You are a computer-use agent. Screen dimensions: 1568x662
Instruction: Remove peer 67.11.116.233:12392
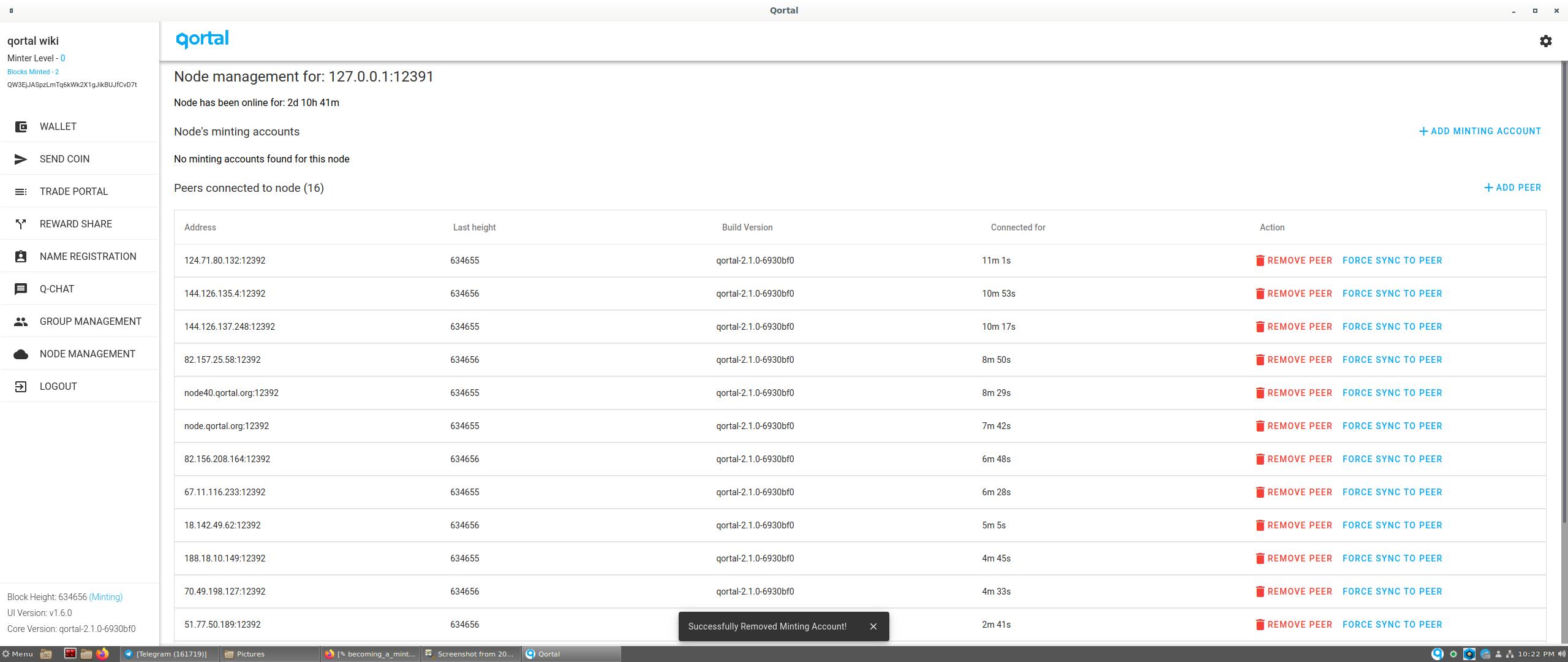coord(1294,492)
